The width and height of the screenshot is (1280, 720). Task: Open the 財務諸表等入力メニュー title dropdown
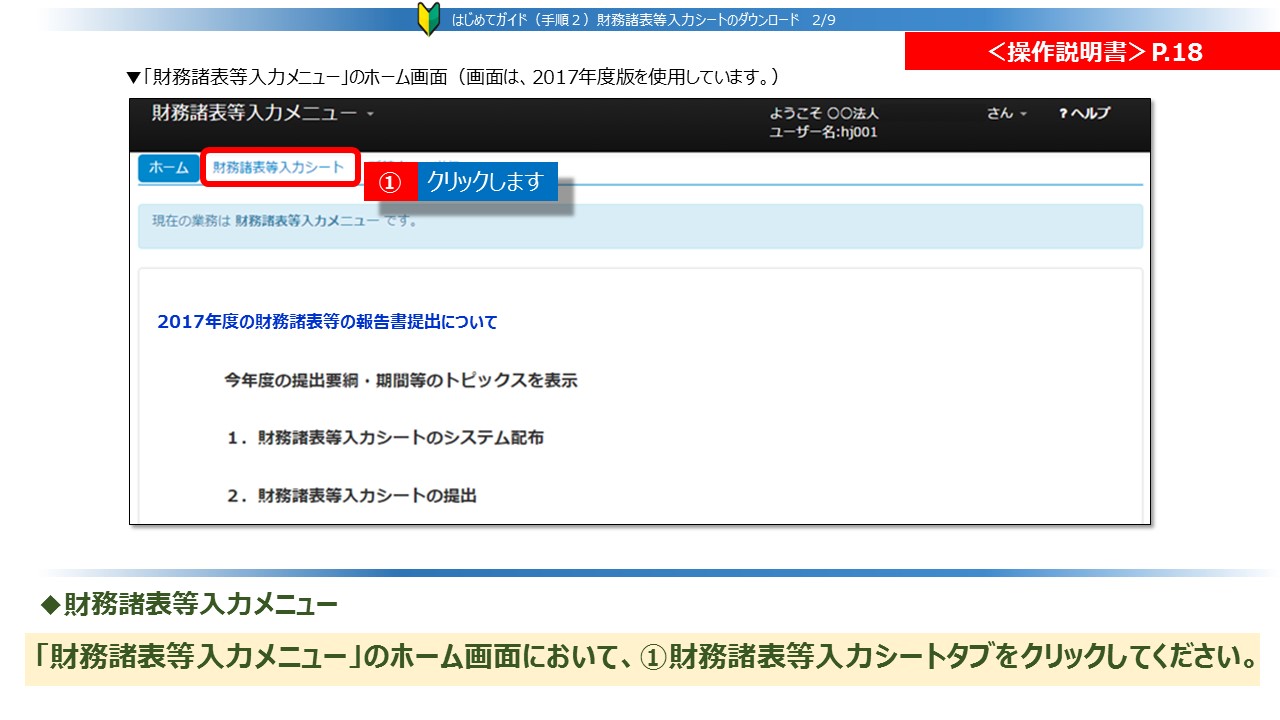click(x=263, y=113)
